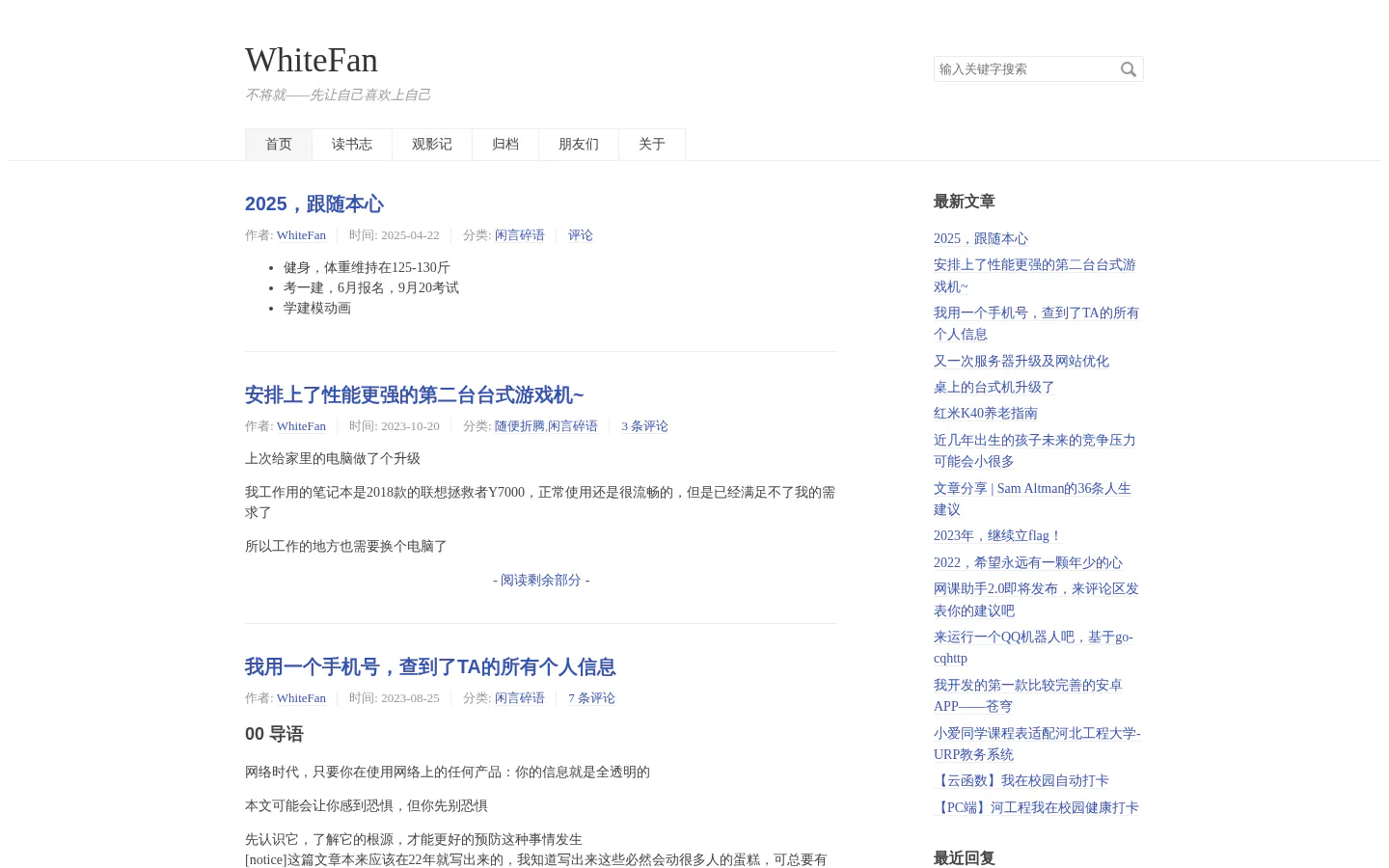
Task: Go to the 归档 navigation tab
Action: pos(505,145)
